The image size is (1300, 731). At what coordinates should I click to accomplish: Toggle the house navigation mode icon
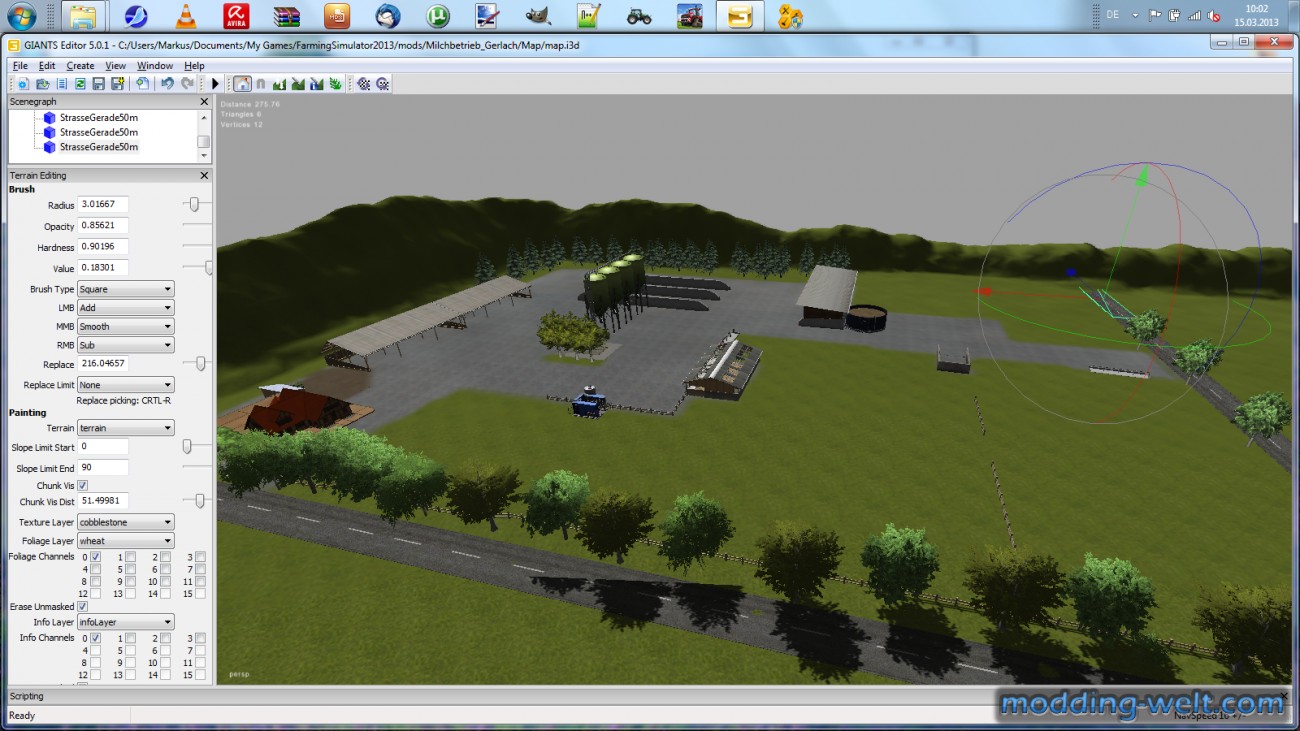(x=242, y=84)
